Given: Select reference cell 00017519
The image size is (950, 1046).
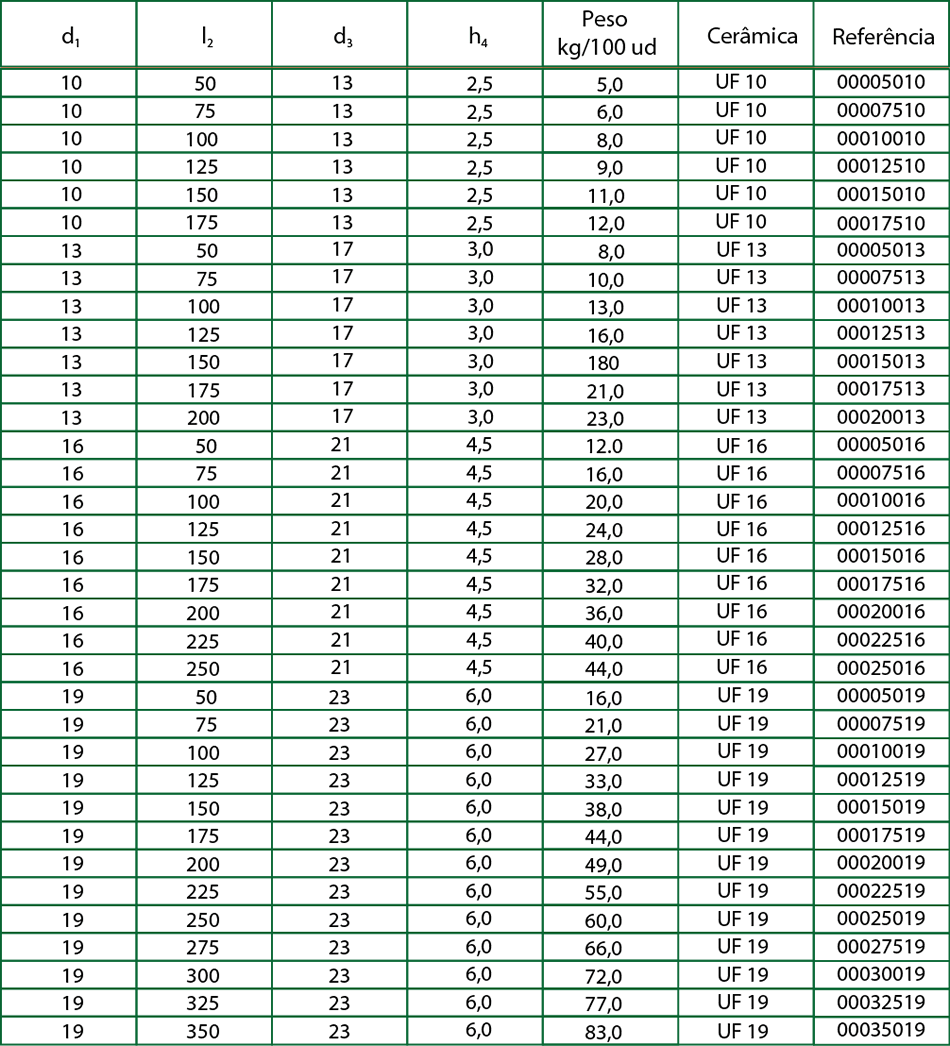Looking at the screenshot, I should [881, 835].
